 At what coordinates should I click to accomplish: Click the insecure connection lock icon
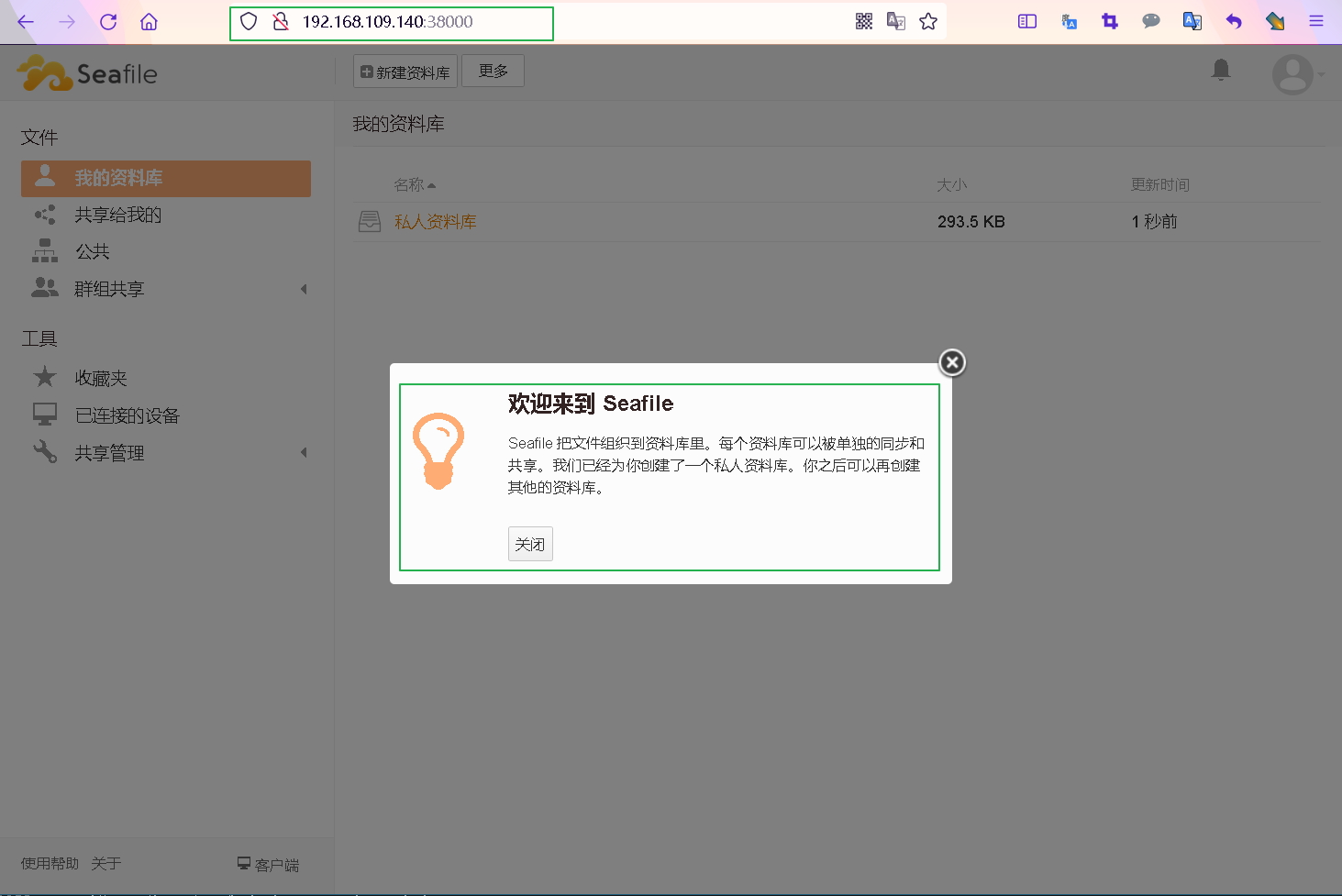(x=281, y=22)
